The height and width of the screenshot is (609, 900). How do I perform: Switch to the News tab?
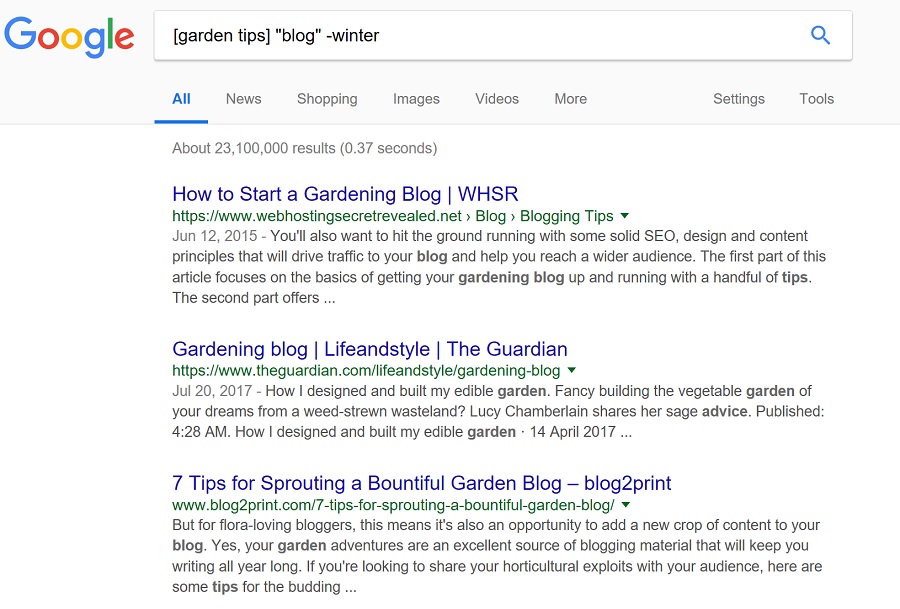[x=243, y=99]
